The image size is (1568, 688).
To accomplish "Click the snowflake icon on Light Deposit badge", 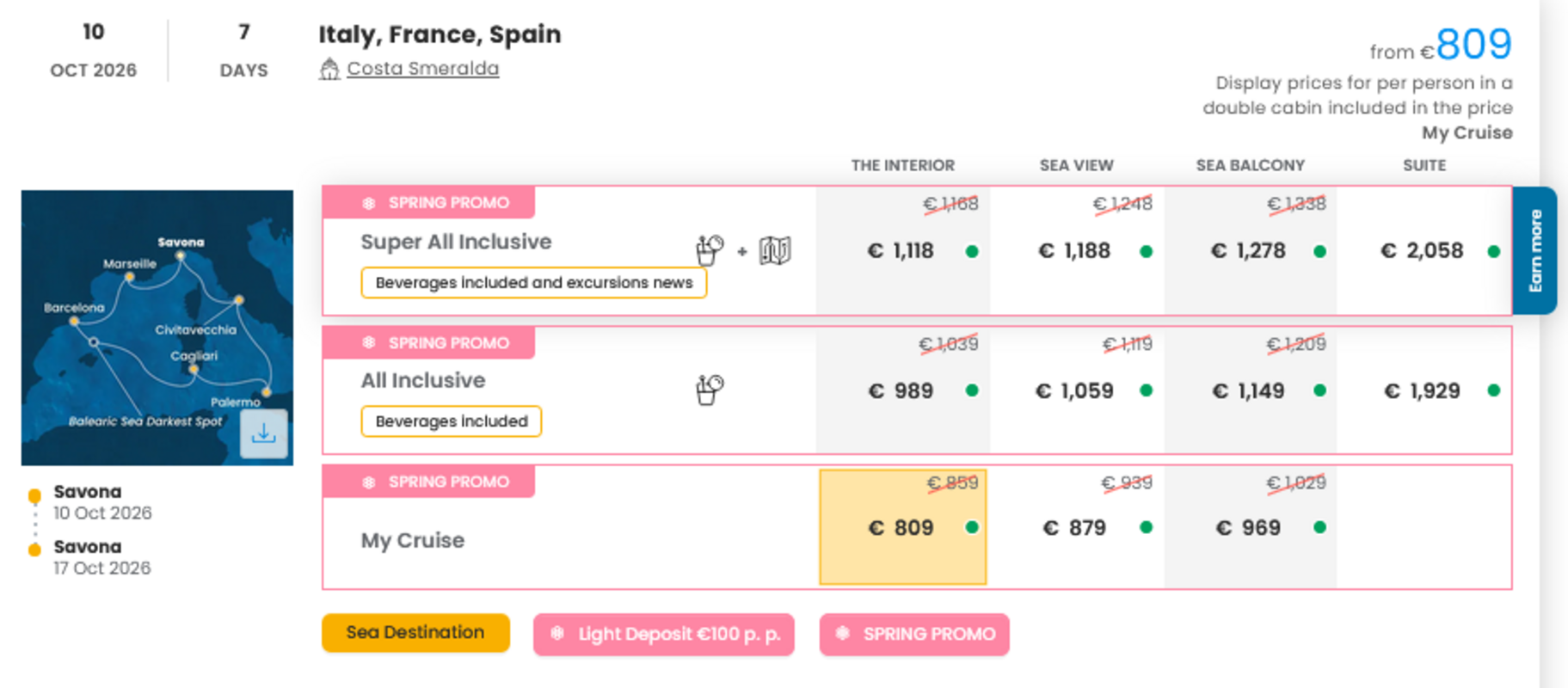I will pyautogui.click(x=557, y=634).
